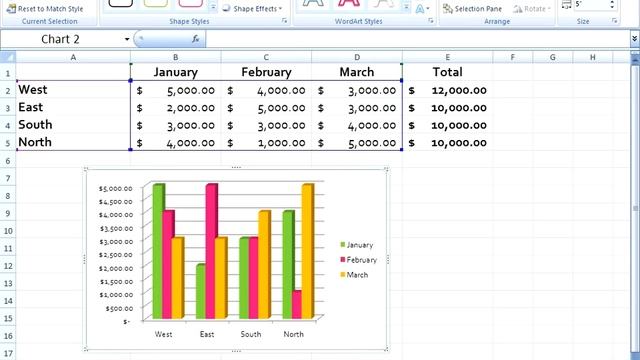Open WordArt Styles dialog launcher
This screenshot has height=360, width=640.
point(431,21)
